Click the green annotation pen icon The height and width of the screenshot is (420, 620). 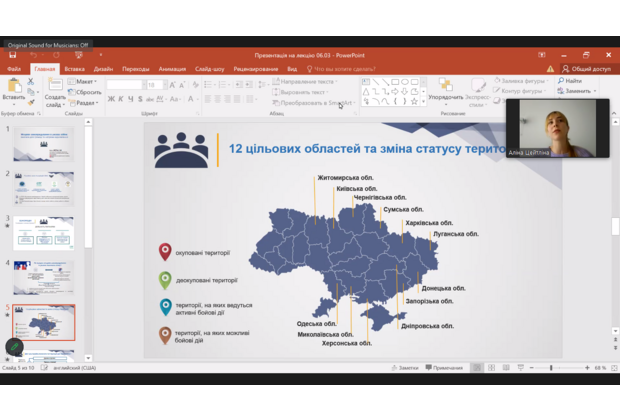coord(14,347)
